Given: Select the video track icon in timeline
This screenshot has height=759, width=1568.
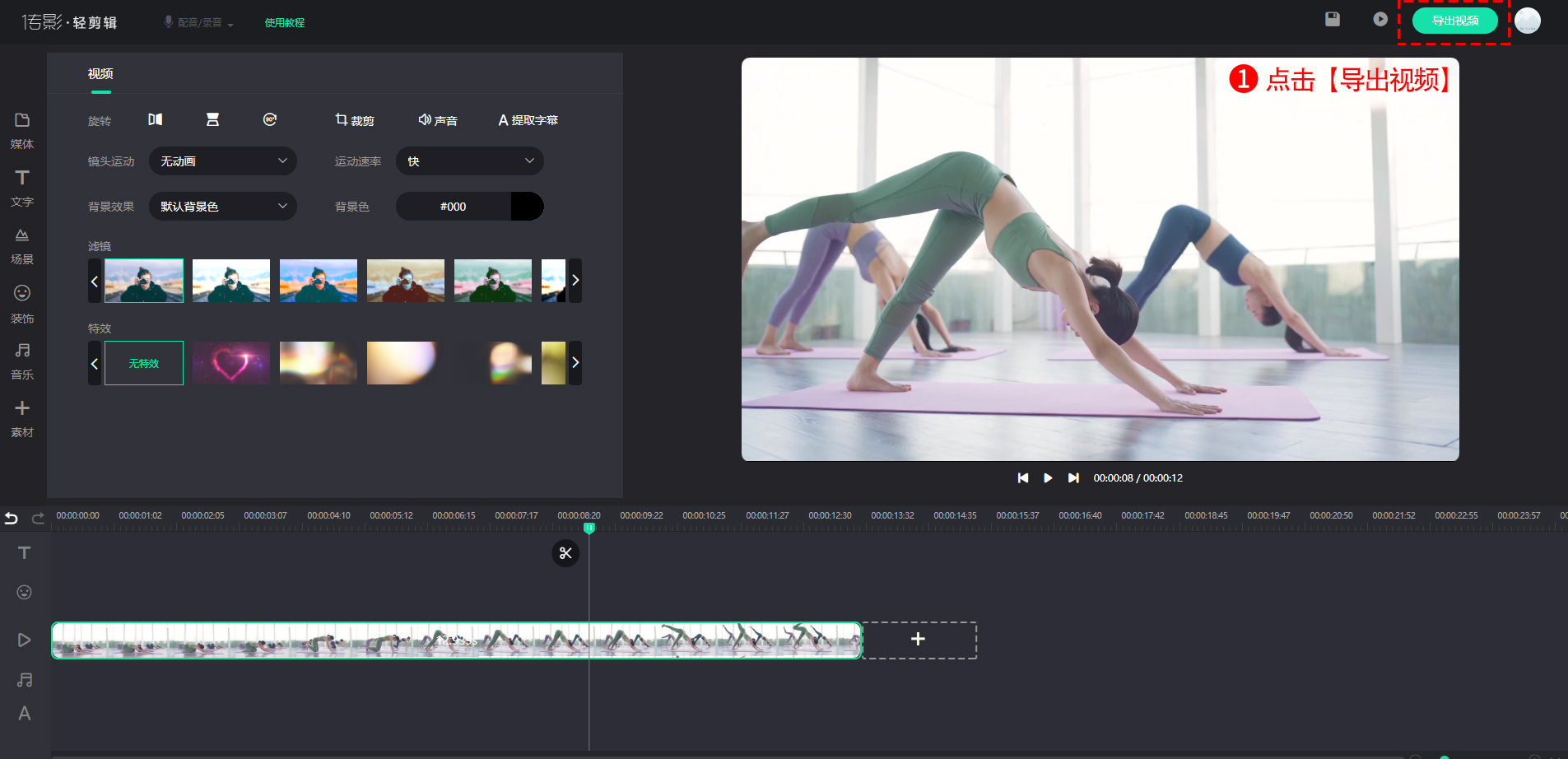Looking at the screenshot, I should click(x=25, y=640).
